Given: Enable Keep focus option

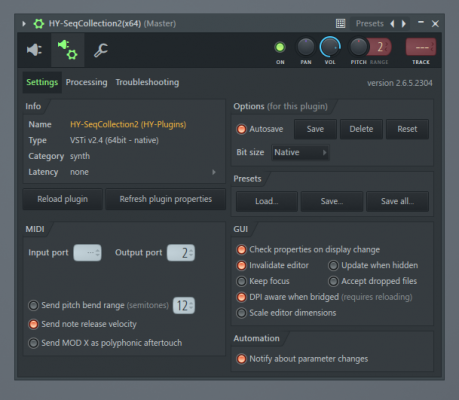Looking at the screenshot, I should click(241, 281).
